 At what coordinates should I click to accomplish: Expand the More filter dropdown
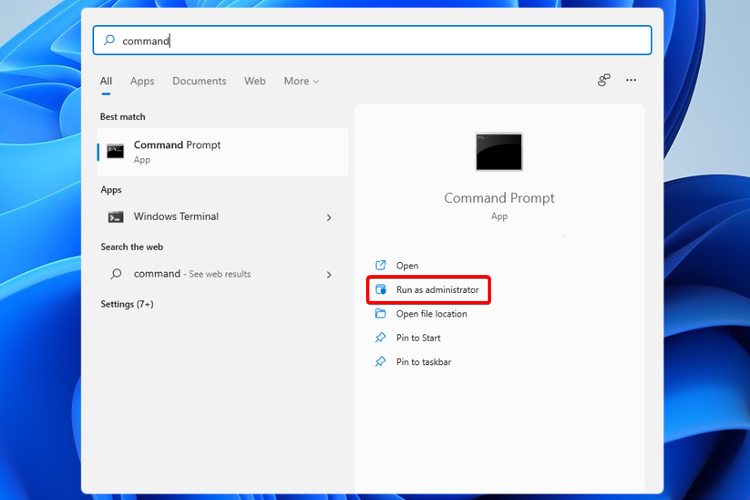301,81
